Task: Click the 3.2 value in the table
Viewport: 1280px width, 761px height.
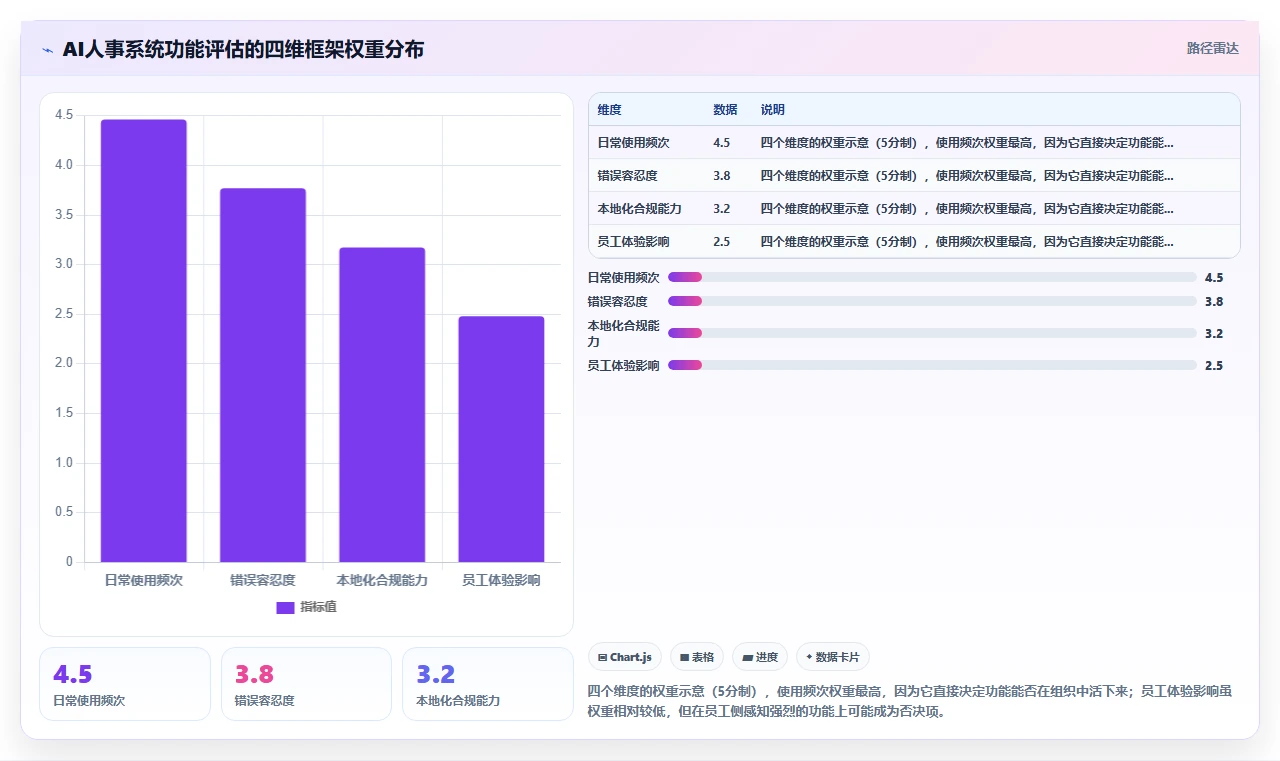Action: click(x=722, y=208)
